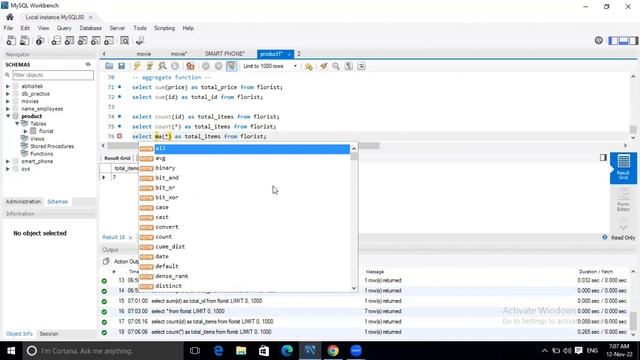Image resolution: width=640 pixels, height=360 pixels.
Task: Toggle invisible characters icon
Action: point(349,66)
